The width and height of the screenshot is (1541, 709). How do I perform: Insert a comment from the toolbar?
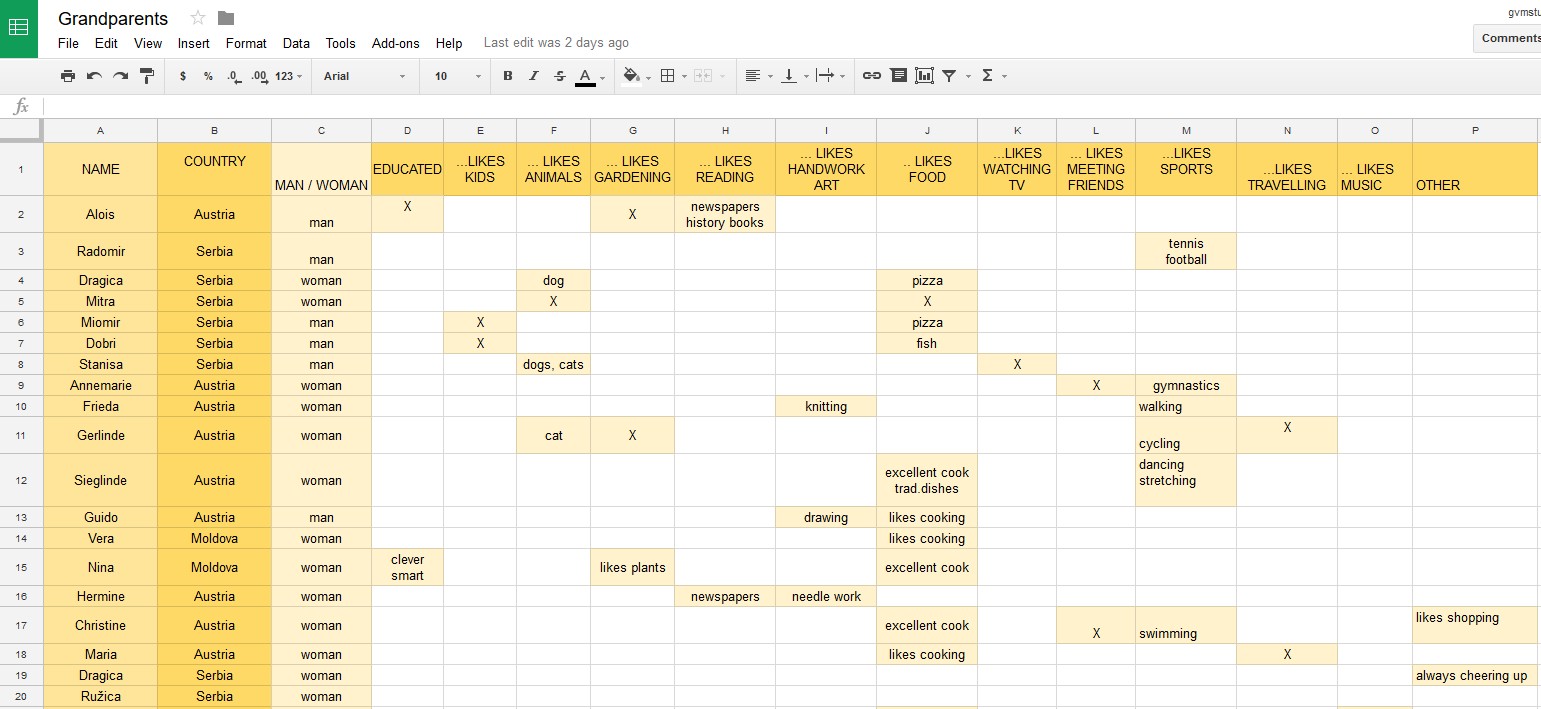pyautogui.click(x=898, y=76)
